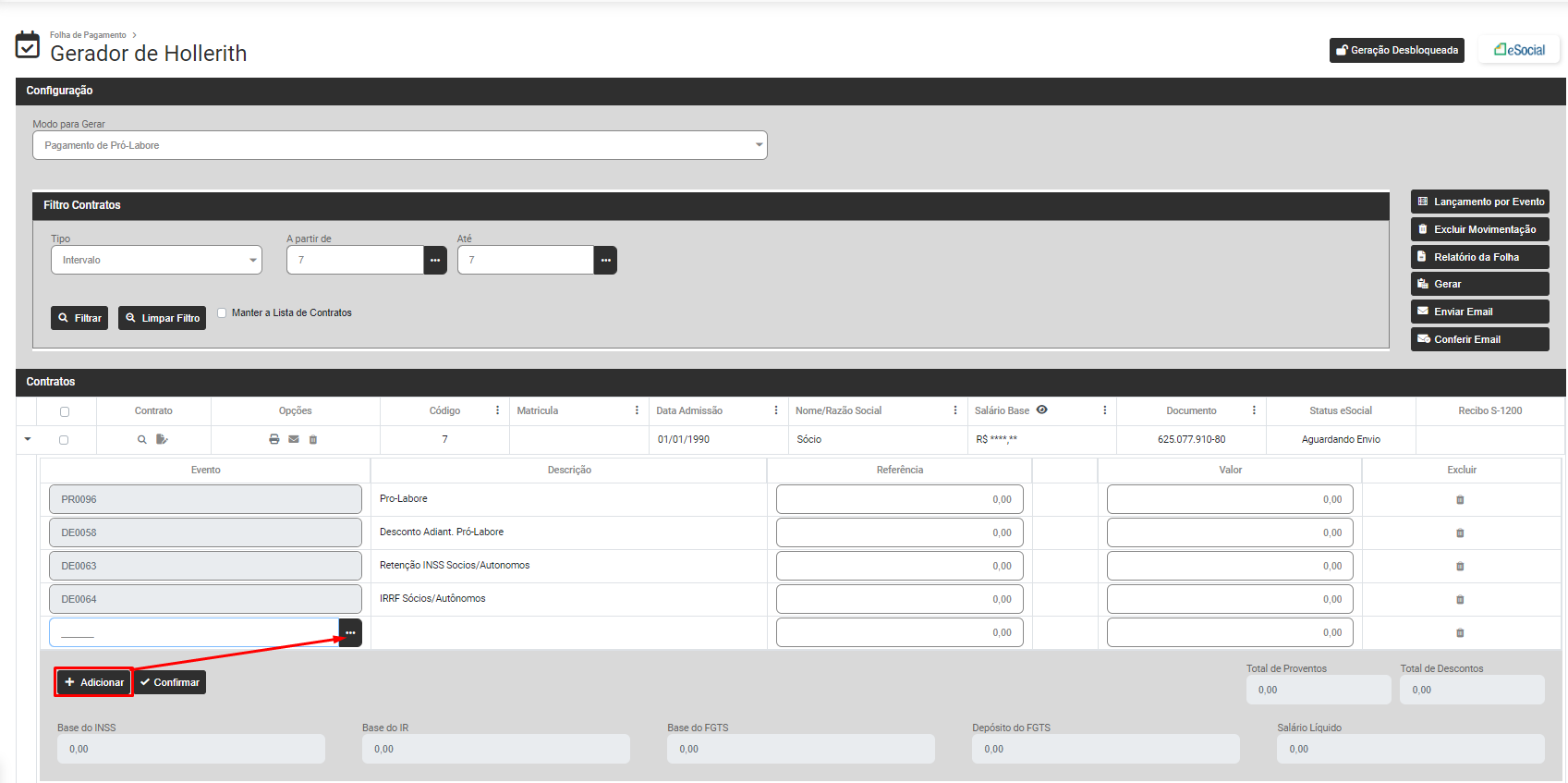Viewport: 1568px width, 783px height.
Task: Click the Pro-Labore Valor input field
Action: (x=1230, y=499)
